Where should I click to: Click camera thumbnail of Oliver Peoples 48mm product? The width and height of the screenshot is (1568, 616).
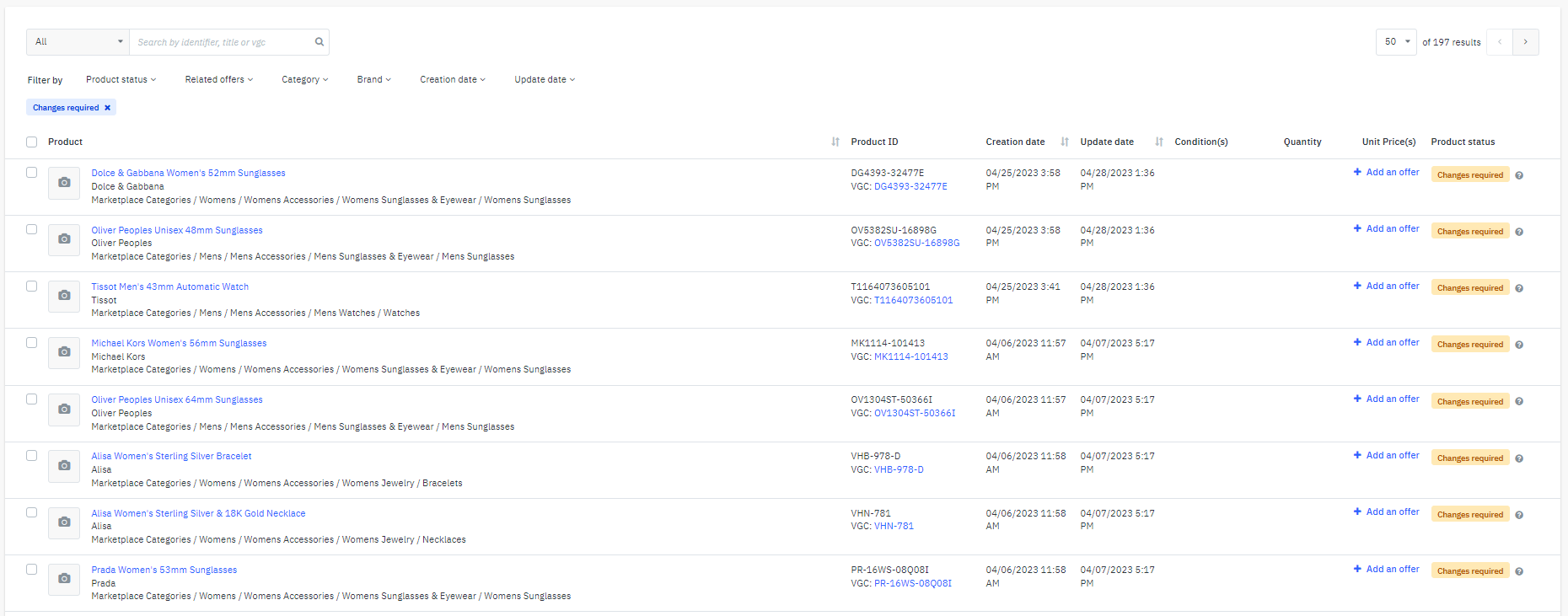click(x=64, y=239)
